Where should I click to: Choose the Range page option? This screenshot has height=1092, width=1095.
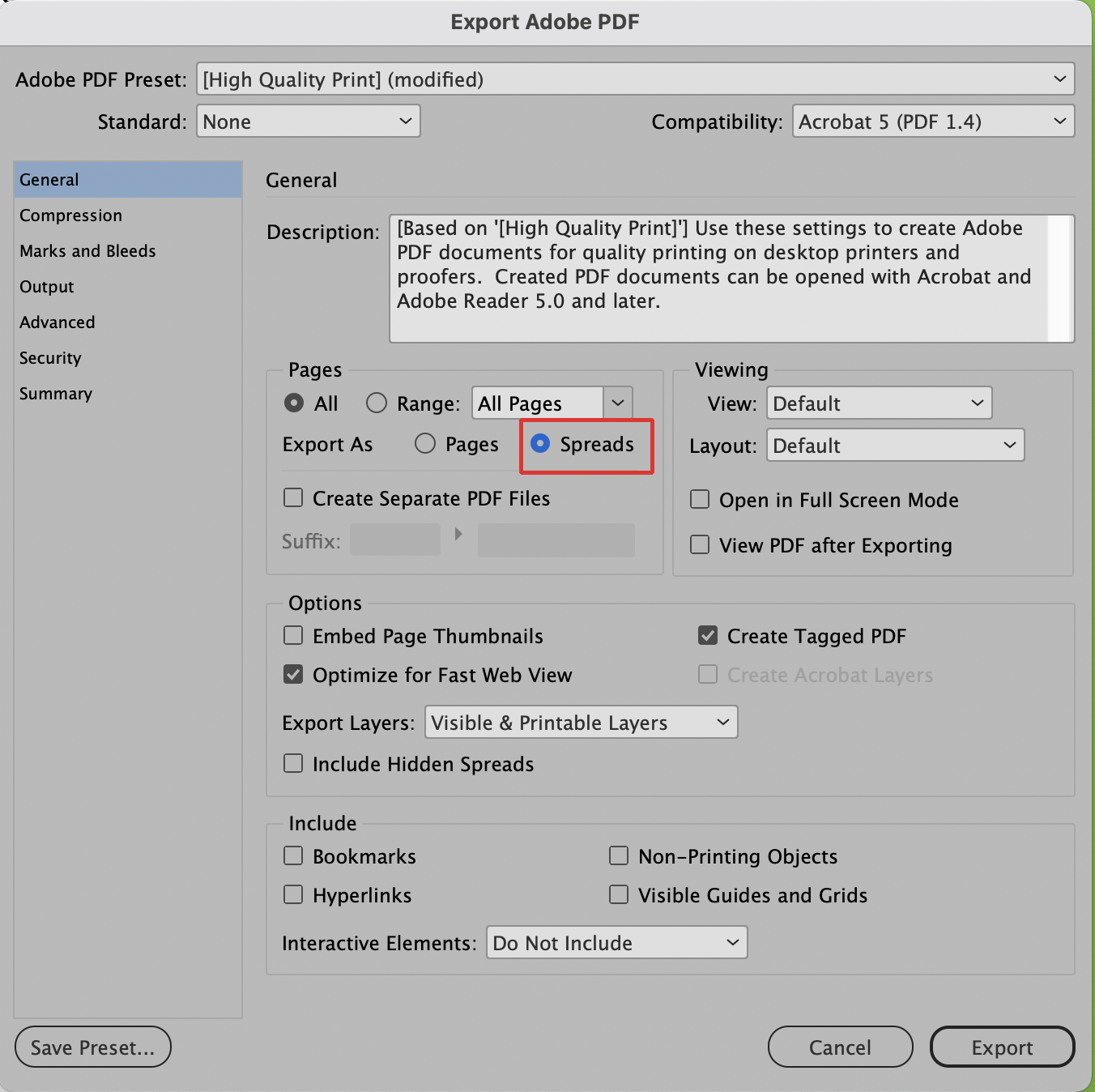click(x=376, y=403)
